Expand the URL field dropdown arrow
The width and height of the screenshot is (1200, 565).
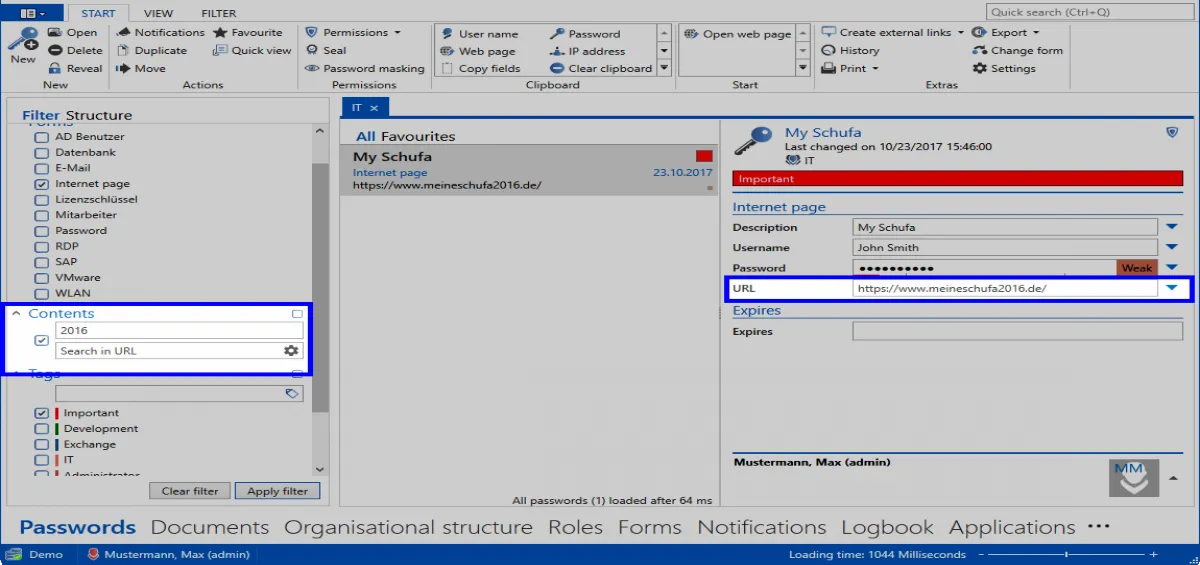tap(1172, 289)
